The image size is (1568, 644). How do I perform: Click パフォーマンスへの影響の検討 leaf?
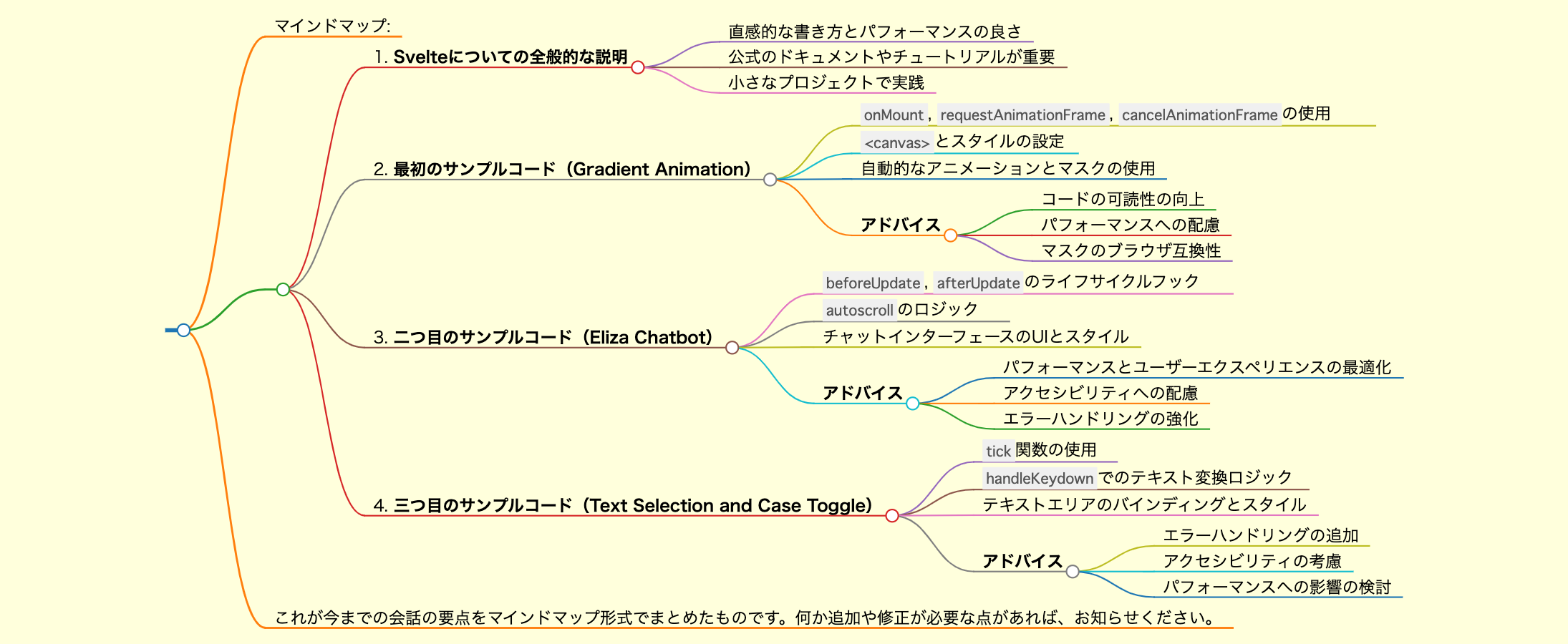point(1277,587)
